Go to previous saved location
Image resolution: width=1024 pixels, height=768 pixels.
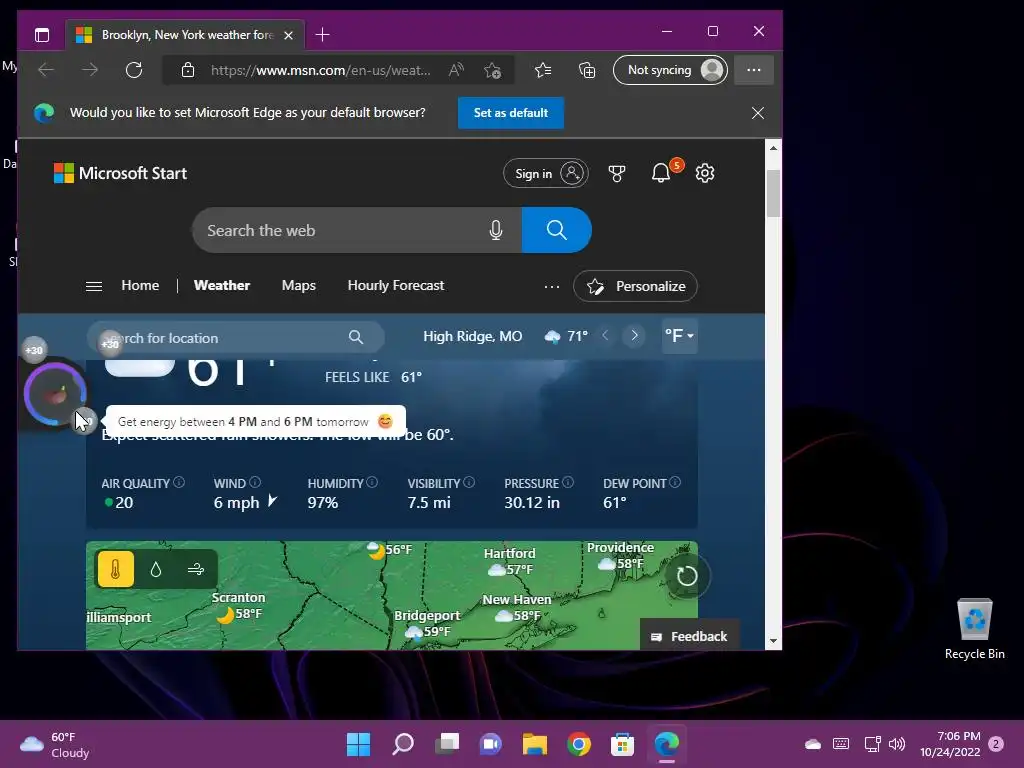605,336
